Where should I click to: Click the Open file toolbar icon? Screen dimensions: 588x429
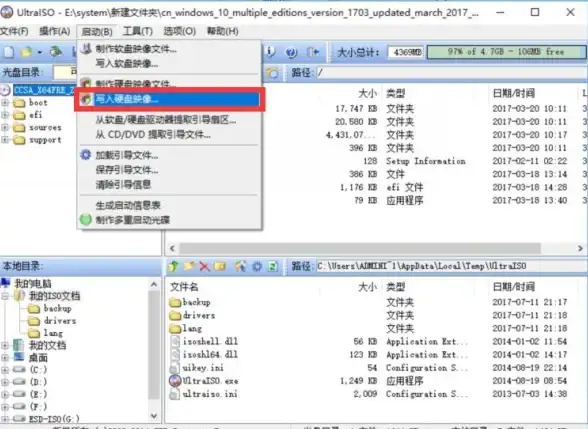tap(27, 52)
